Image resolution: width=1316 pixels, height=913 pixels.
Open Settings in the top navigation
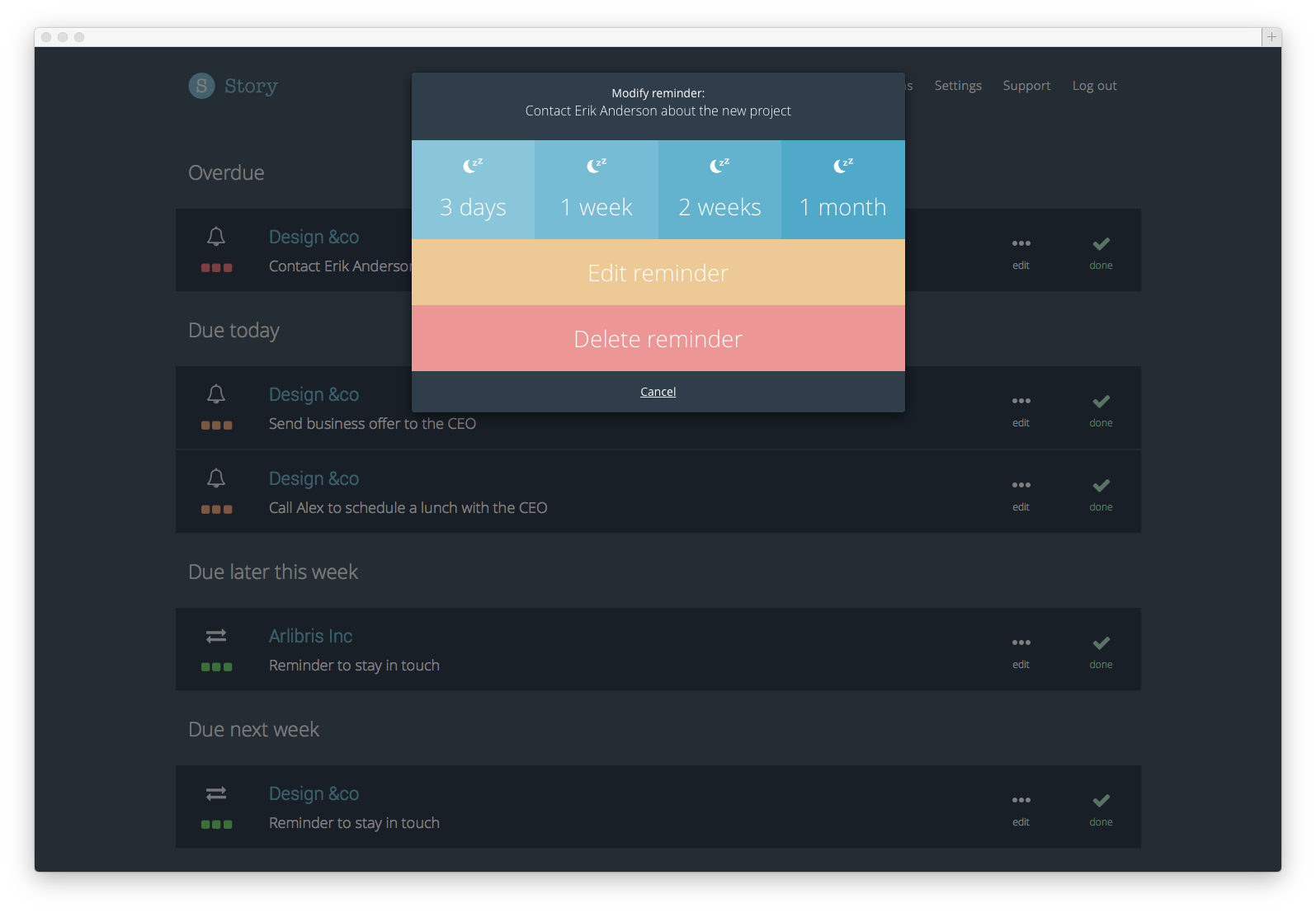tap(958, 86)
